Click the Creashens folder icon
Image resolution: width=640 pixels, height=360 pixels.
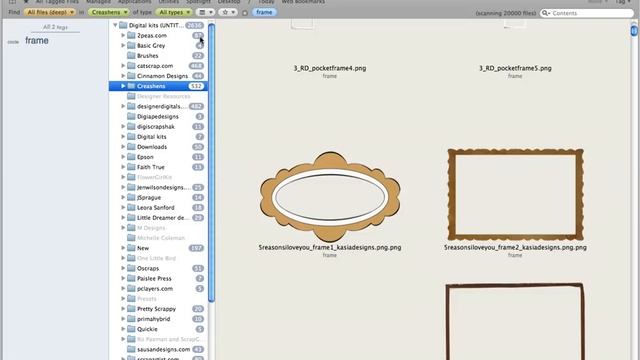pyautogui.click(x=131, y=86)
